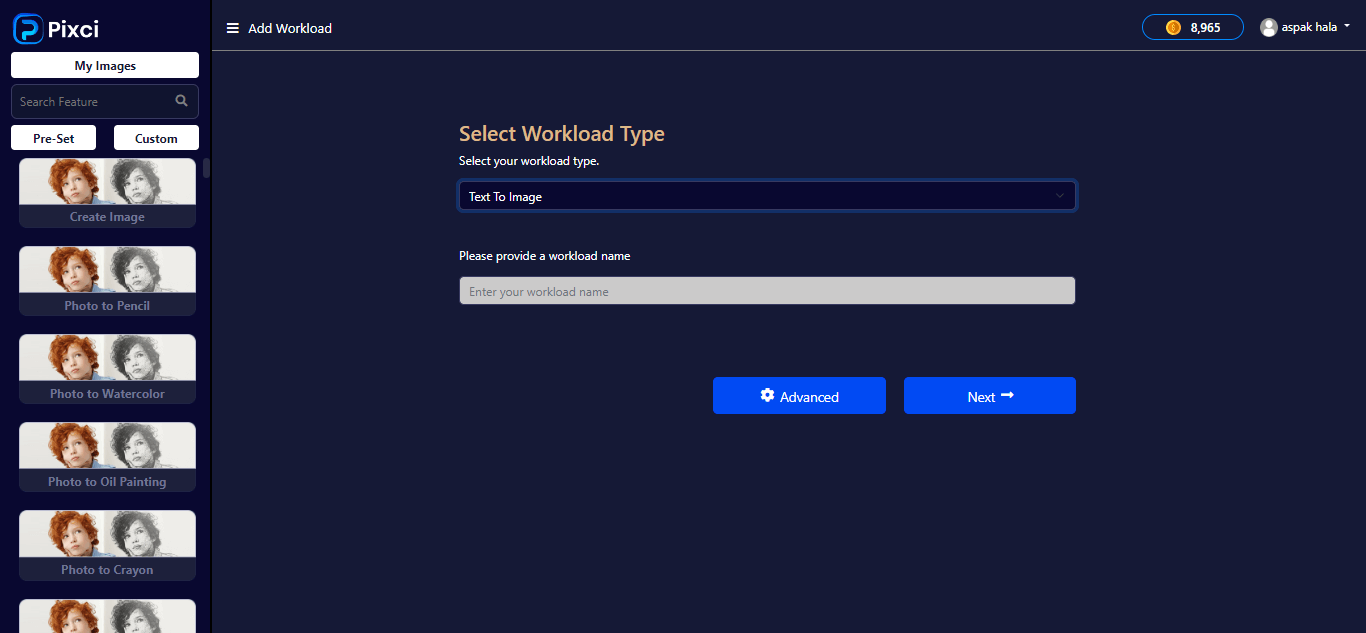Select the Create Image preset thumbnail

click(x=107, y=193)
